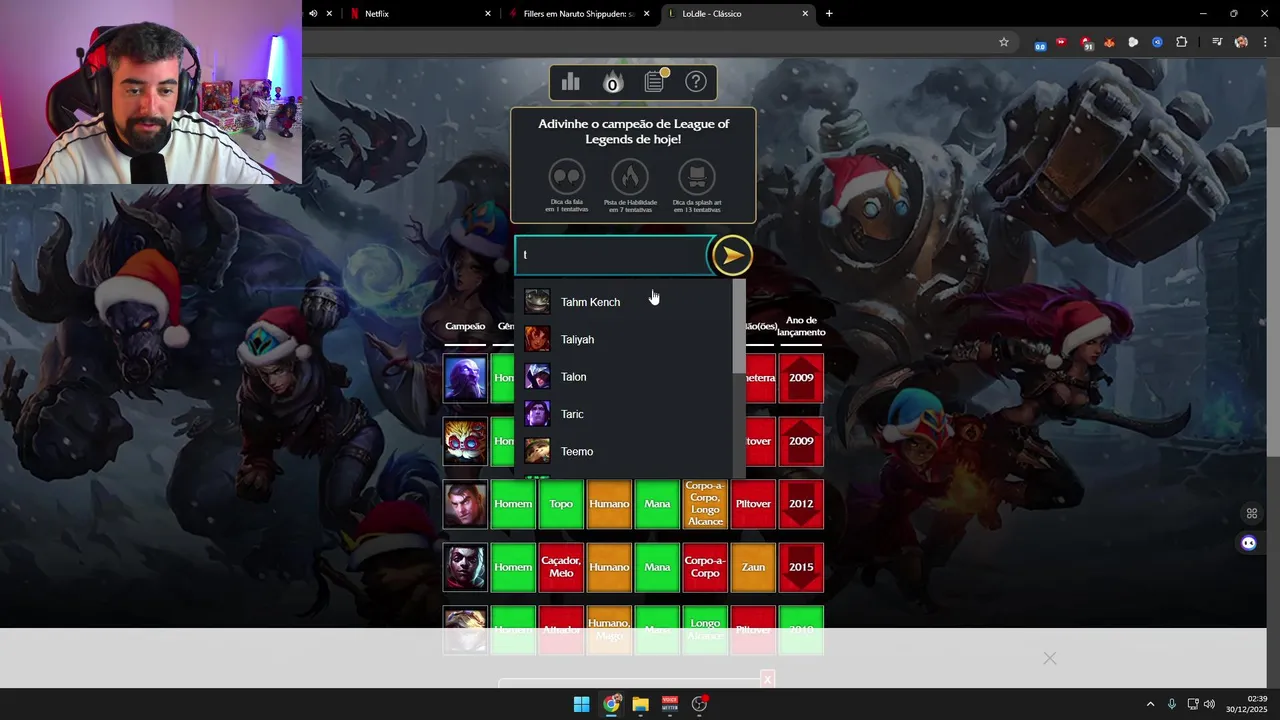Click the Campeão column header
The image size is (1280, 720).
(465, 326)
